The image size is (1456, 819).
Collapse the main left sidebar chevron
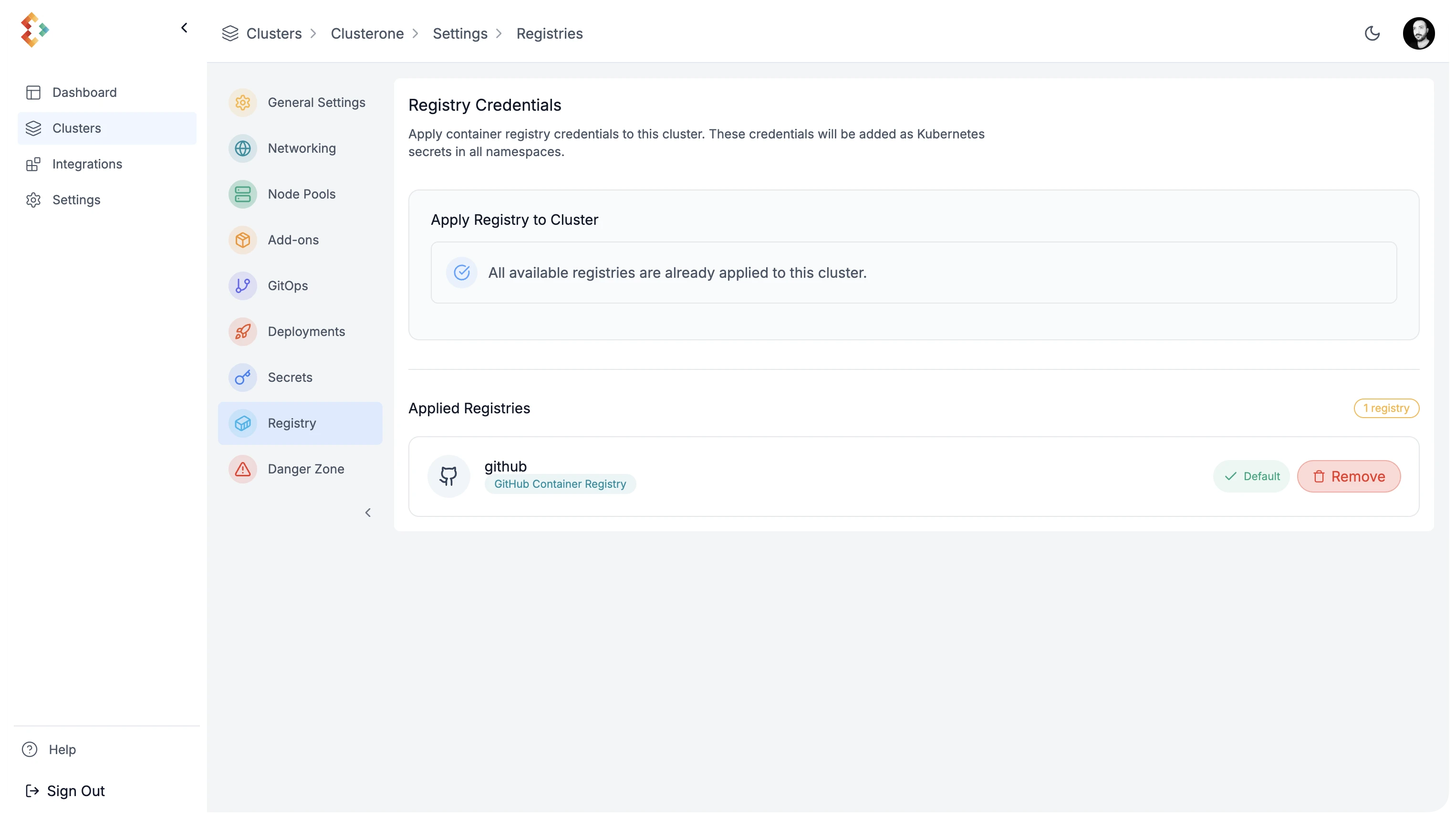point(184,28)
